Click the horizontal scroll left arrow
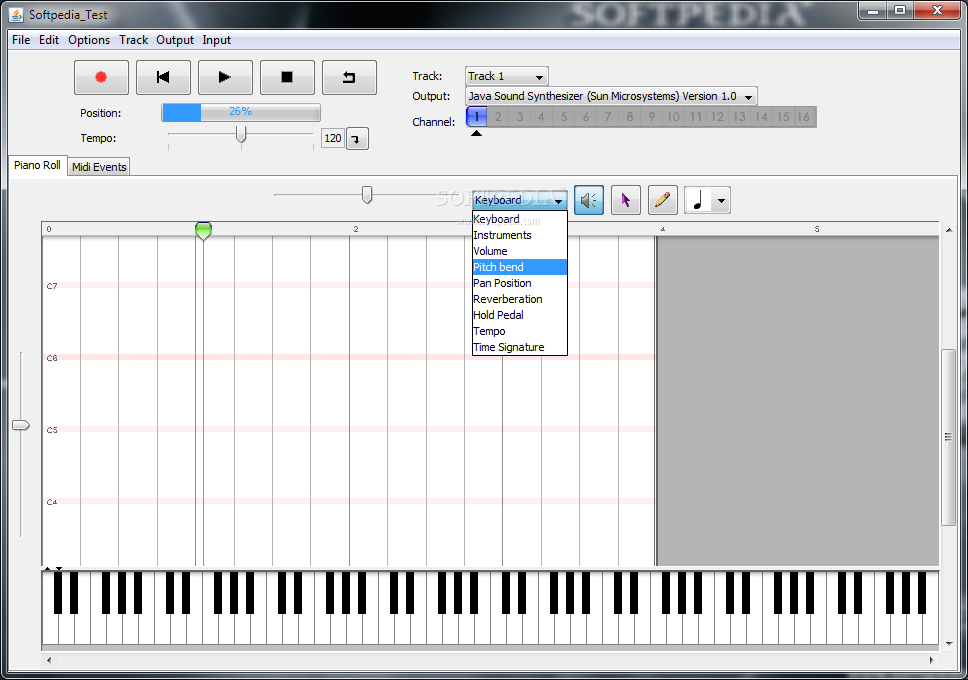 coord(49,660)
